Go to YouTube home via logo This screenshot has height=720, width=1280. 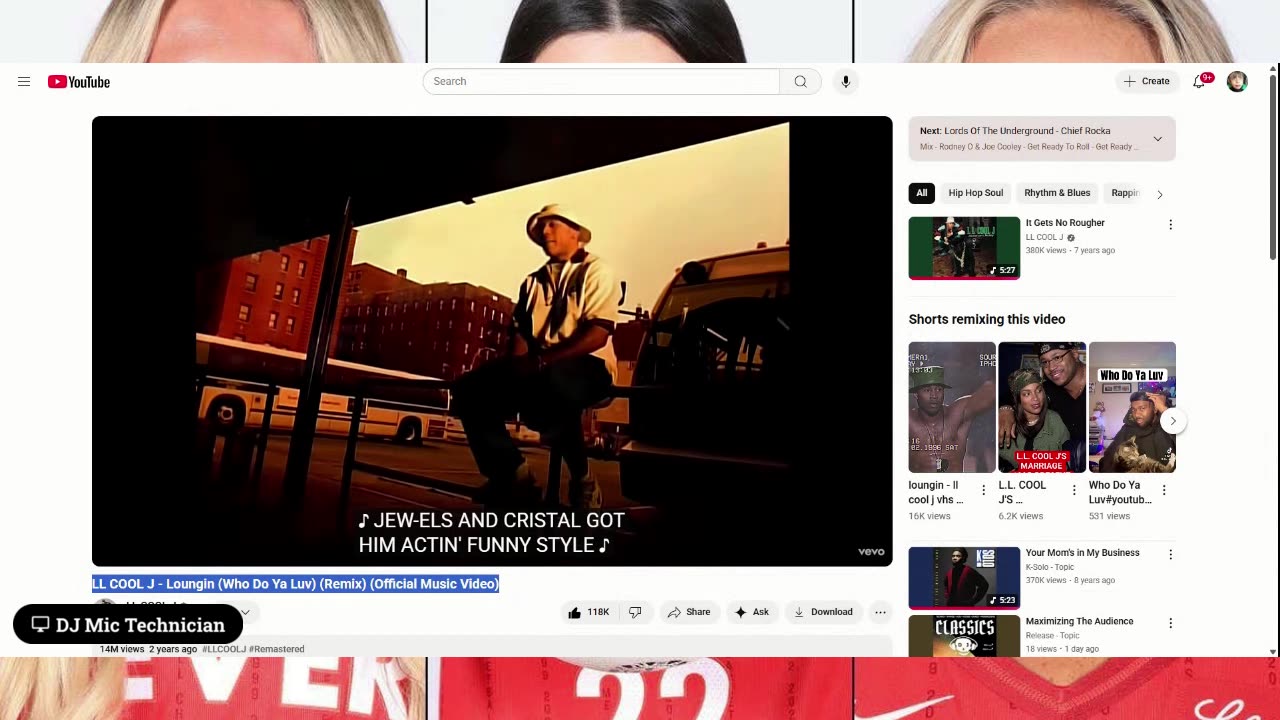[79, 82]
